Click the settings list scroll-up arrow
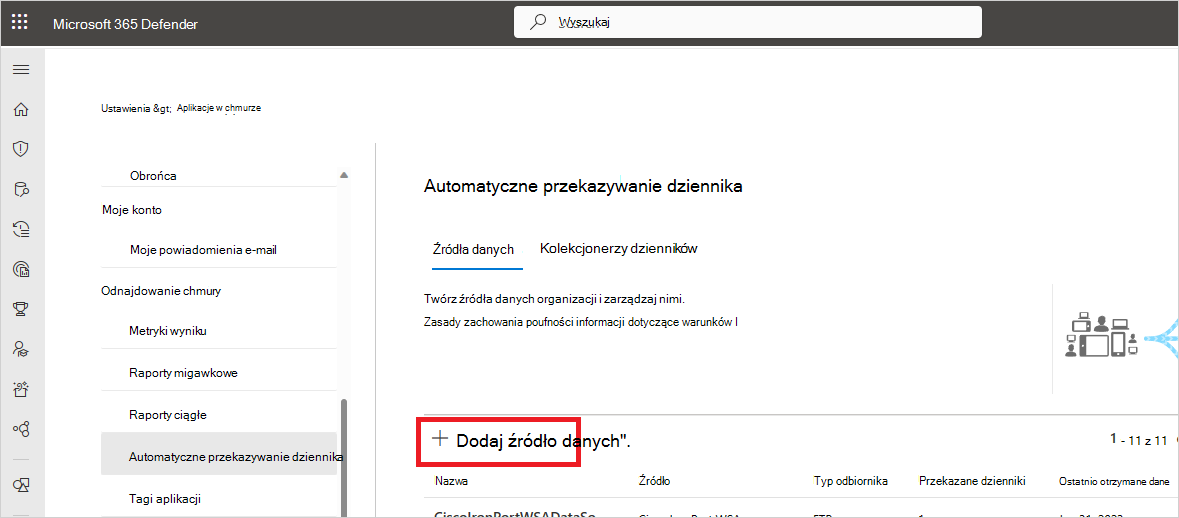 point(344,175)
